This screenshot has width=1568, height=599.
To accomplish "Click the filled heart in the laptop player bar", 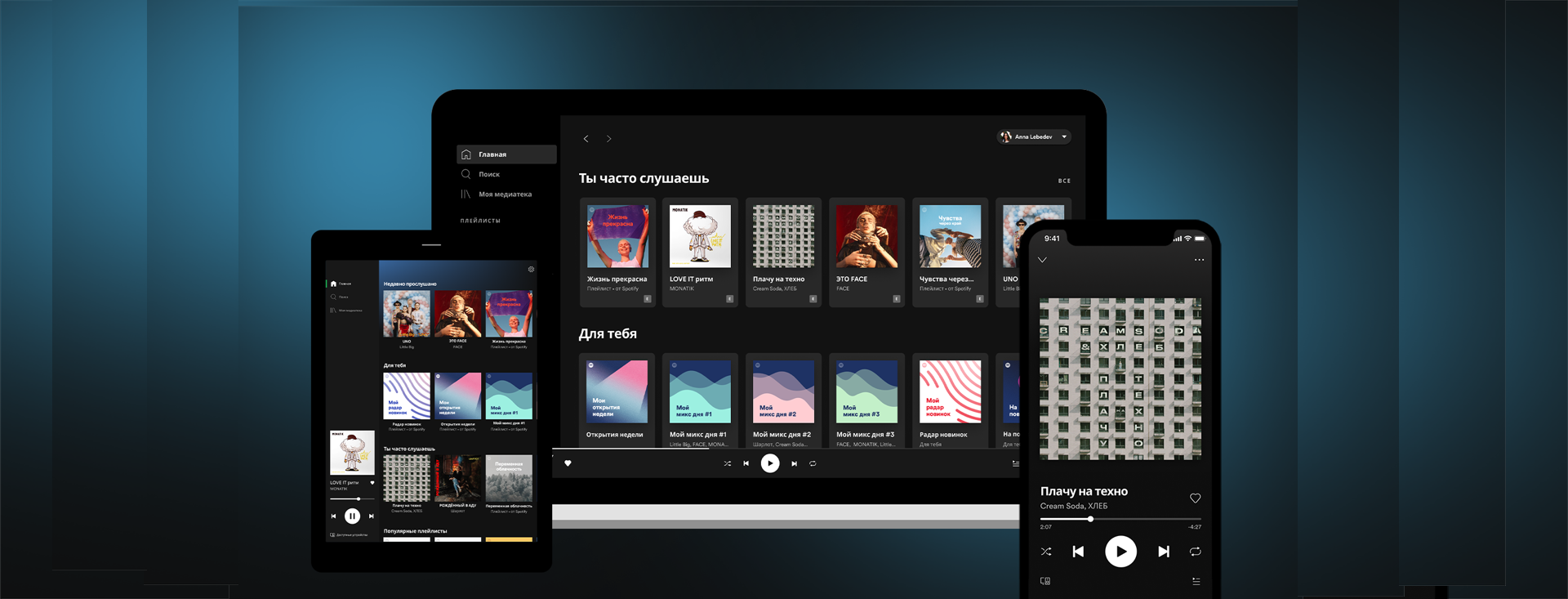I will [x=568, y=463].
